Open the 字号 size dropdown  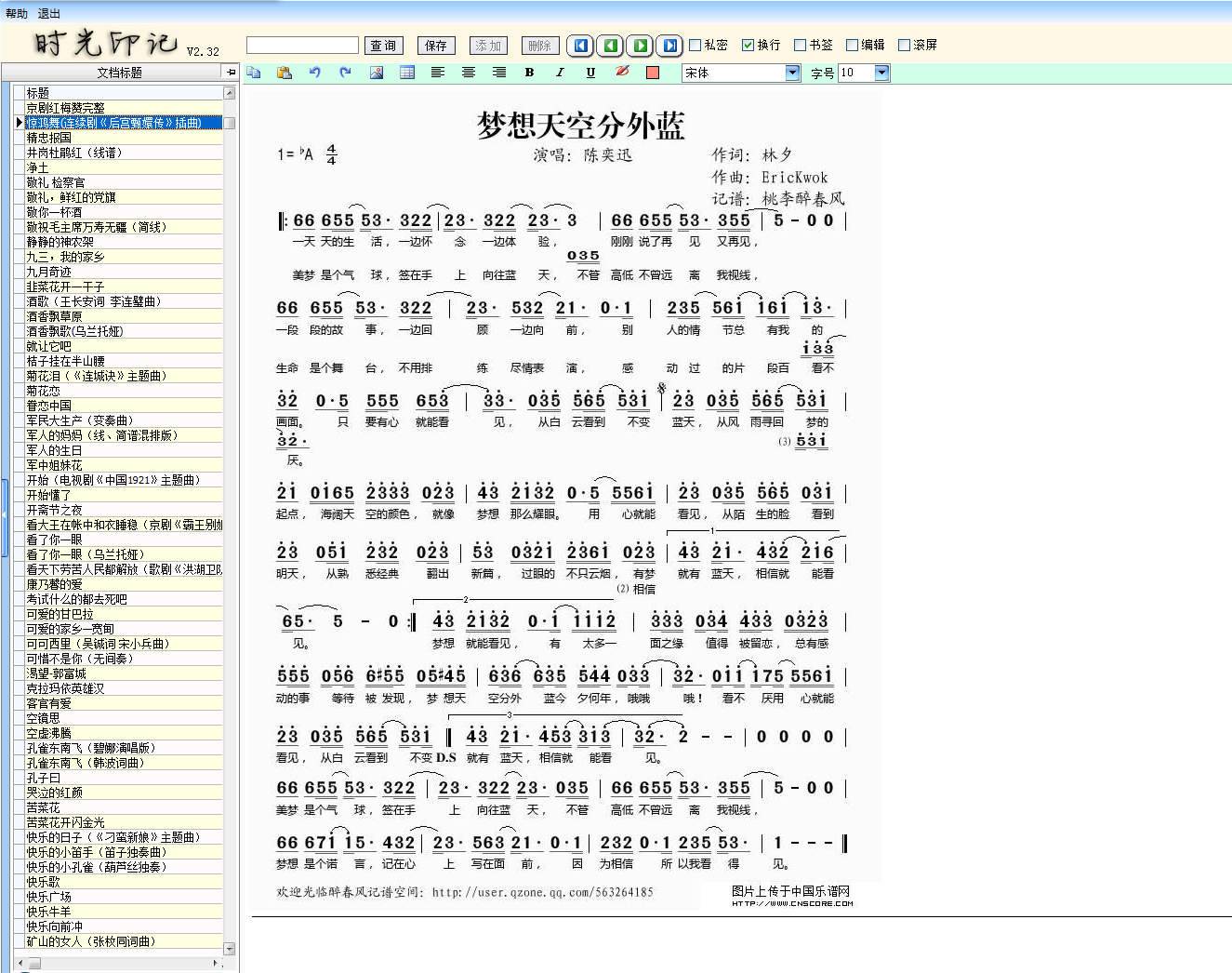point(881,73)
